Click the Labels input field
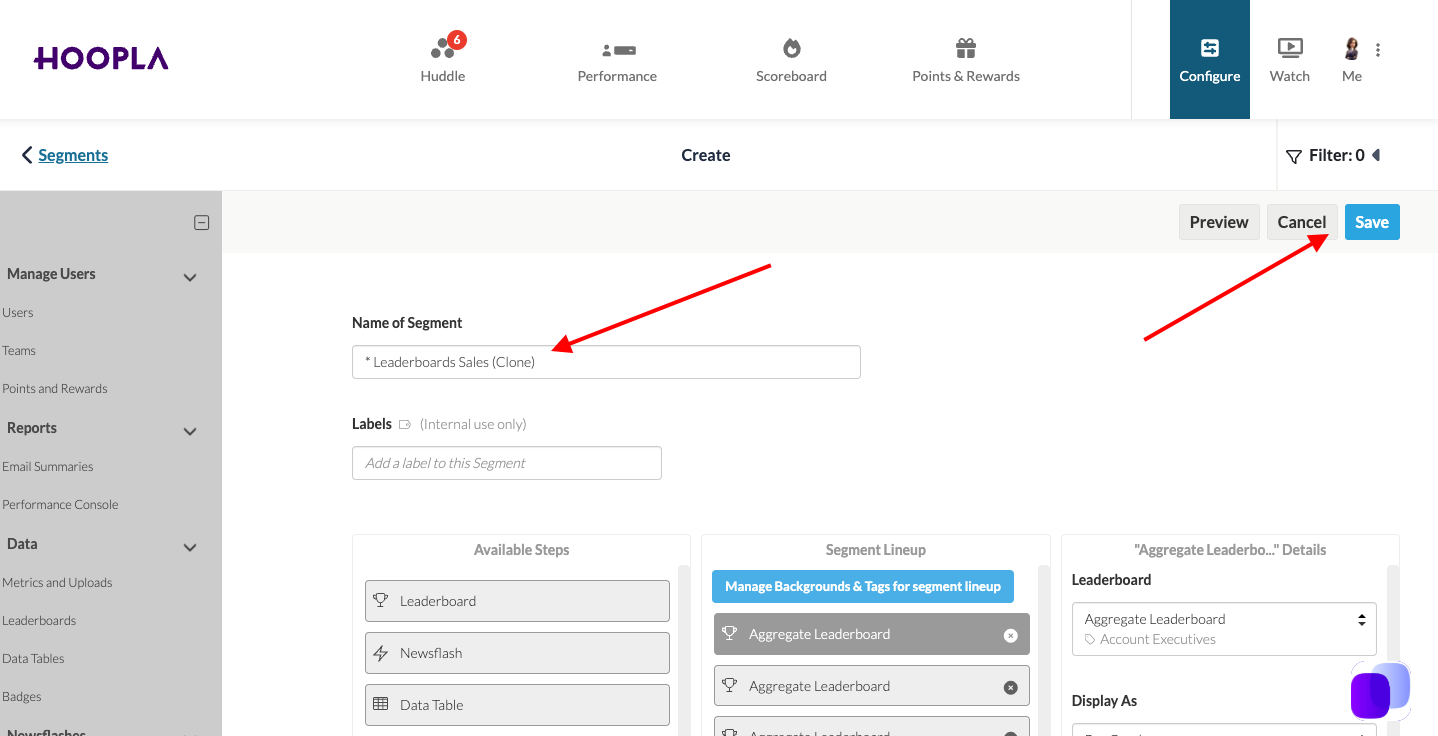Image resolution: width=1438 pixels, height=736 pixels. pos(507,463)
